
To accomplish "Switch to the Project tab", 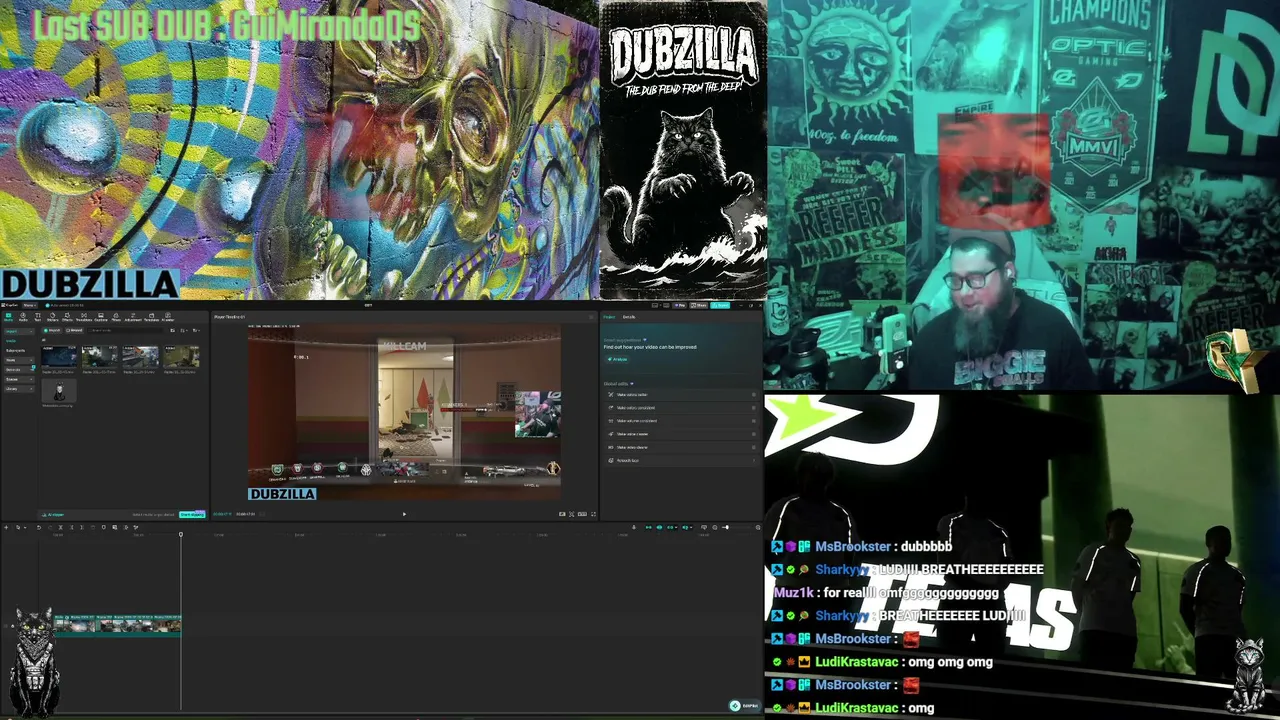I will coord(609,317).
